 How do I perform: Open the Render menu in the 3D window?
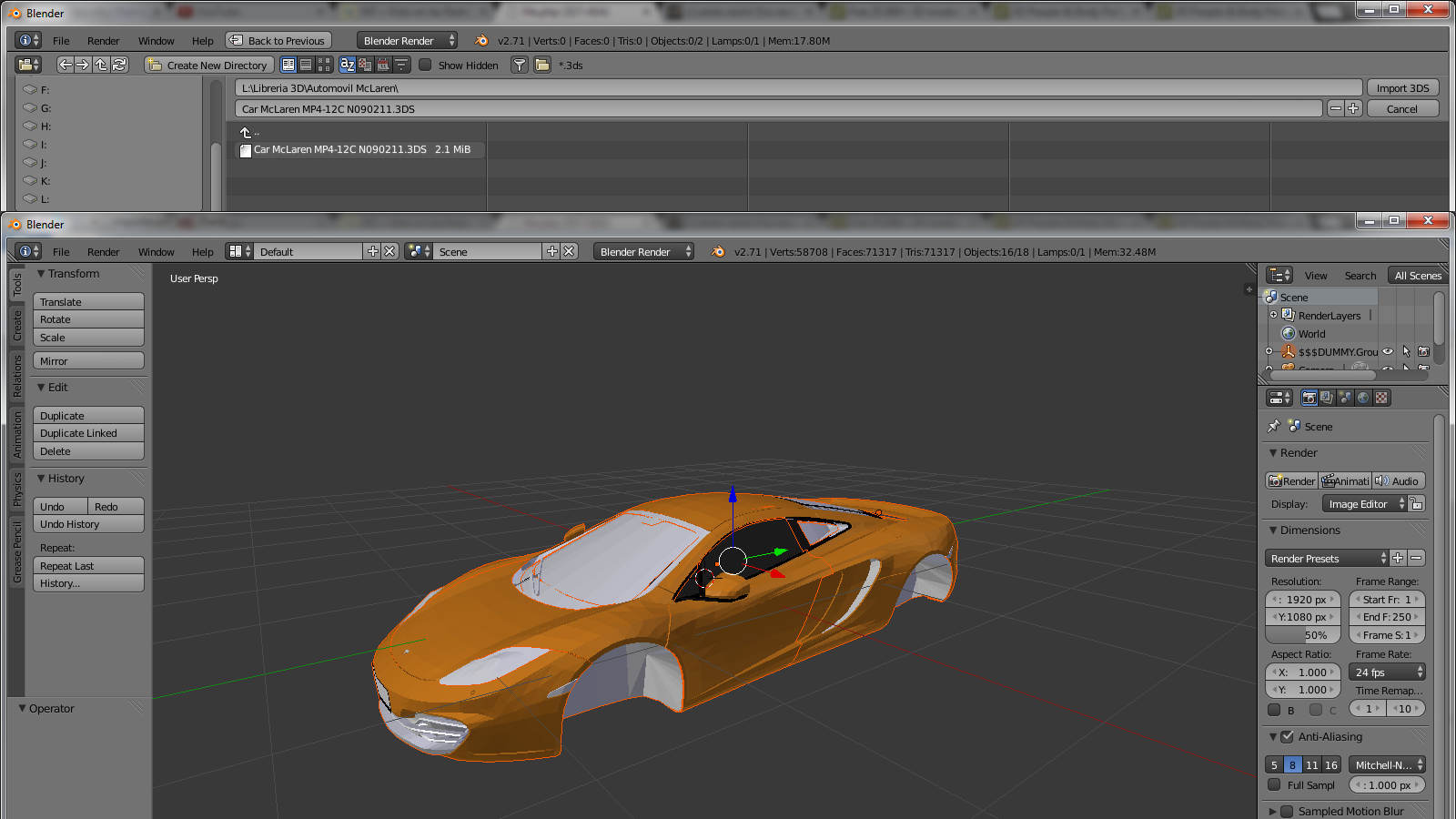pyautogui.click(x=103, y=252)
